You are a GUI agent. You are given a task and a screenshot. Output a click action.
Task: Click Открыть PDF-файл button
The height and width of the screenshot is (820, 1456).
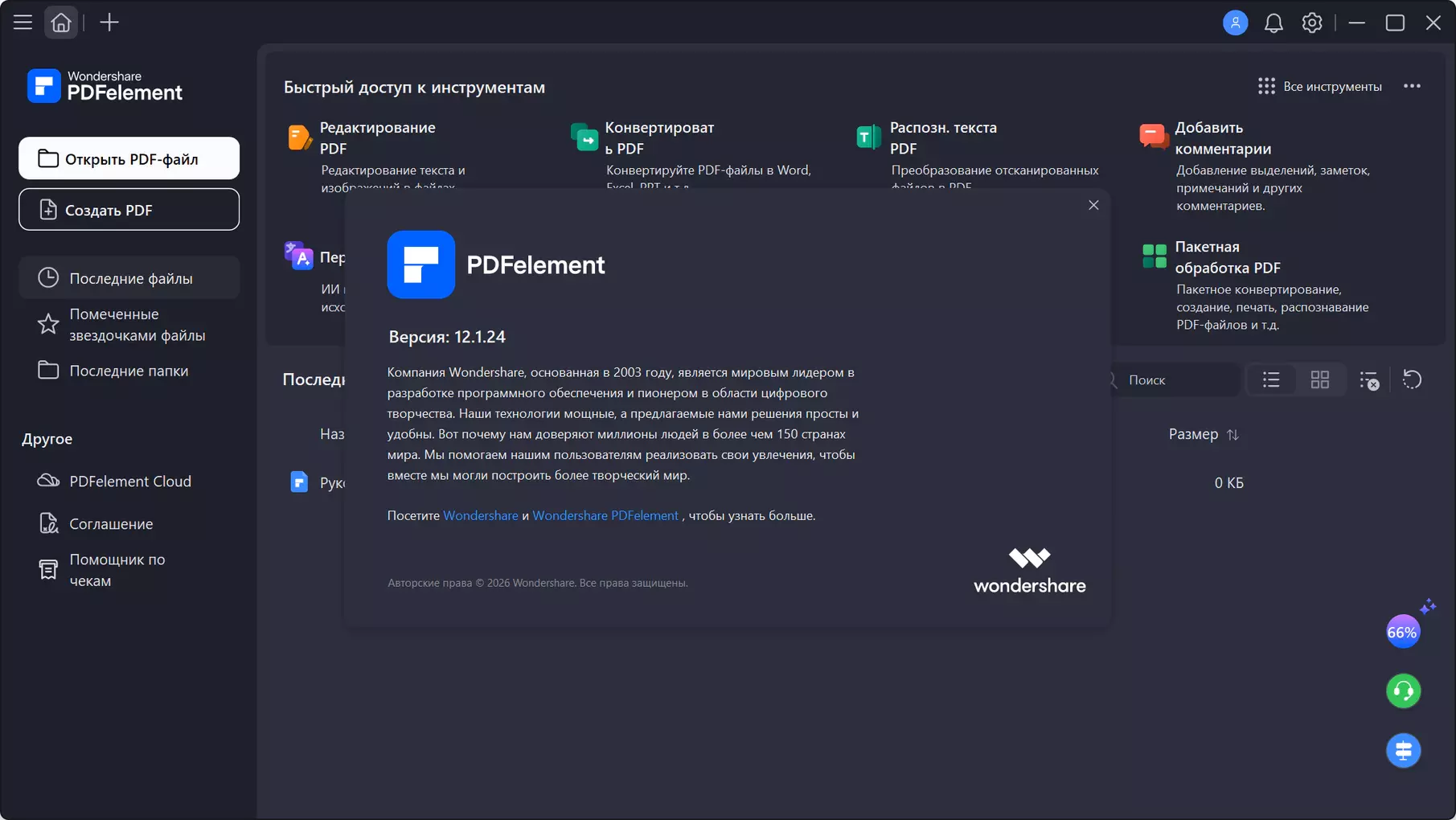coord(129,158)
